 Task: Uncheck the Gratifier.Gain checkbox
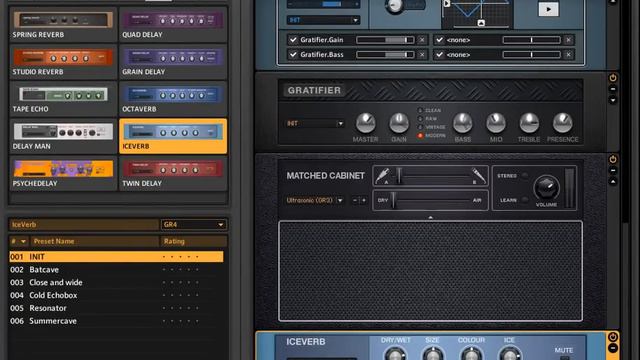293,40
